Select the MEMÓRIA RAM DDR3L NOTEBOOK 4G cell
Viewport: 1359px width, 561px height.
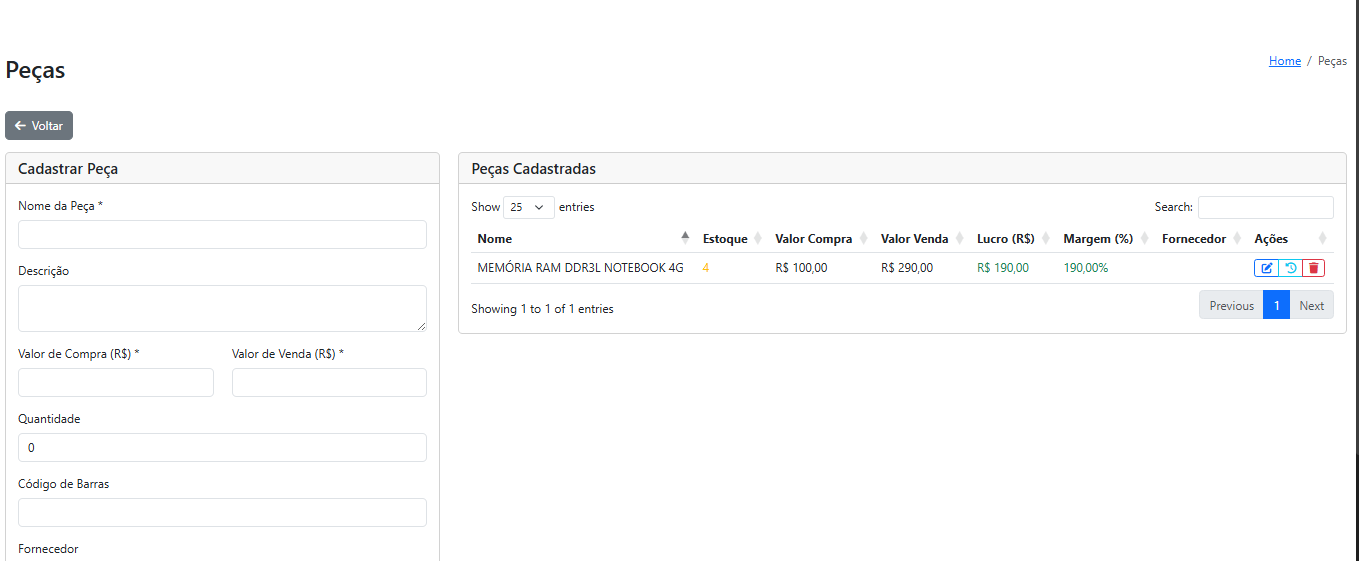point(581,268)
